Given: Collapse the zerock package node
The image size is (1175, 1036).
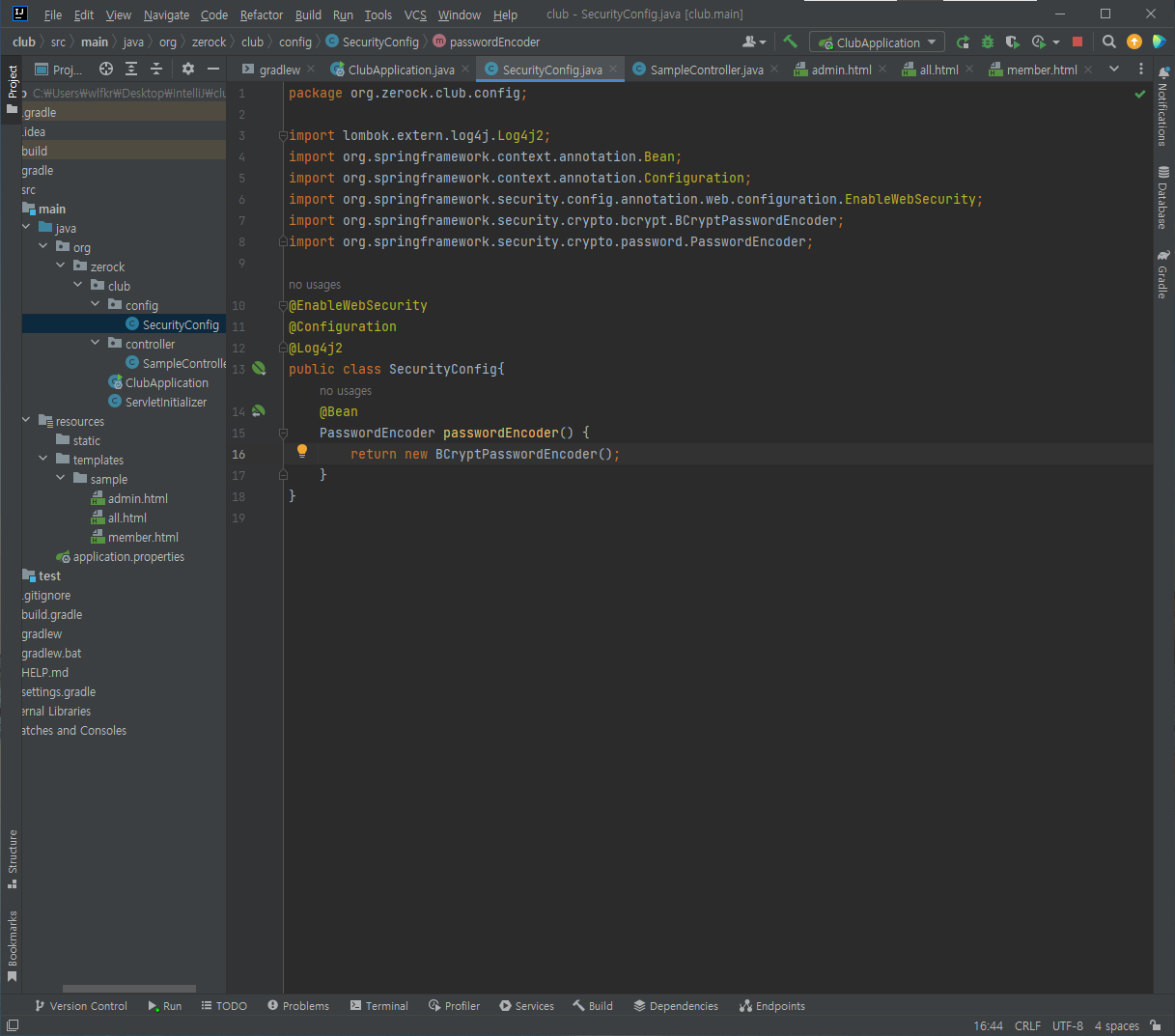Looking at the screenshot, I should coord(61,266).
